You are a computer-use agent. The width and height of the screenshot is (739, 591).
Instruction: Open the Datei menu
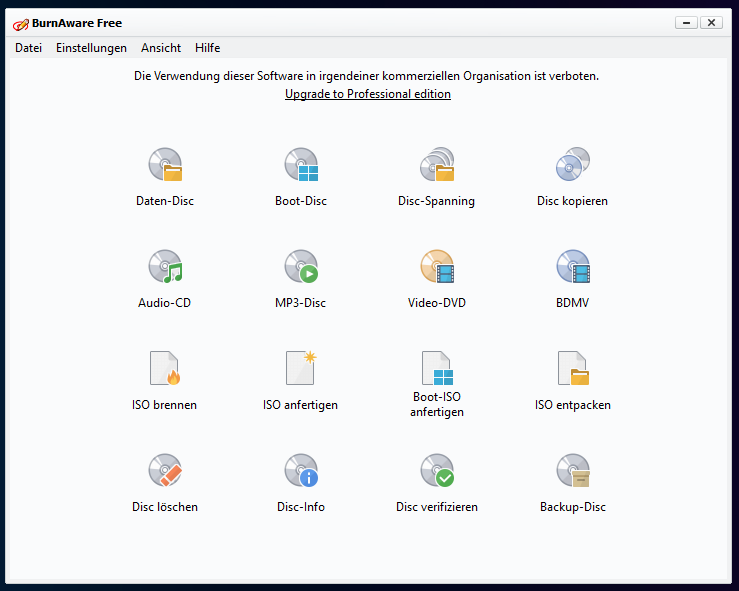[28, 48]
